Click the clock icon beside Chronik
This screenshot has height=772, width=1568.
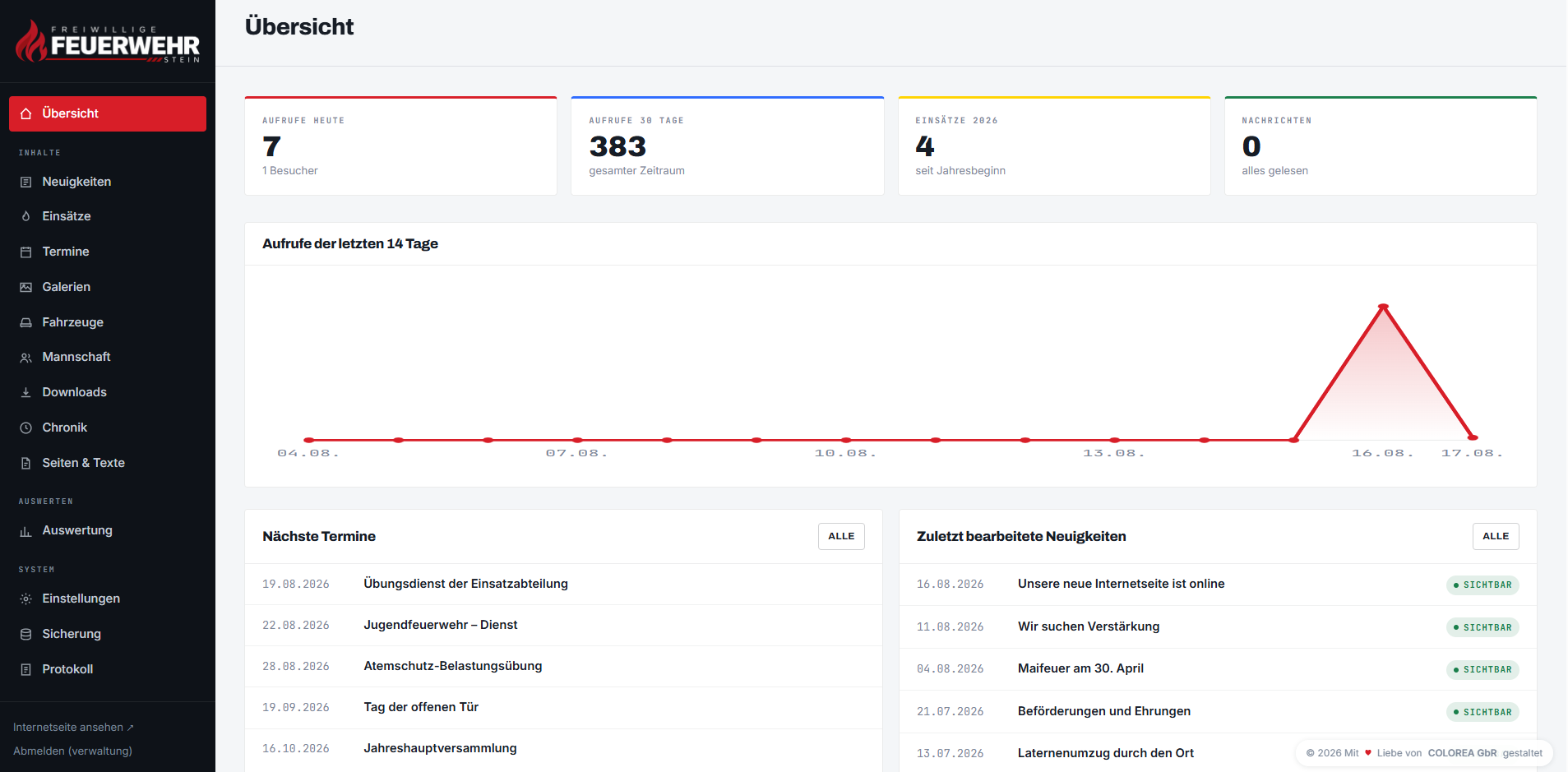25,428
